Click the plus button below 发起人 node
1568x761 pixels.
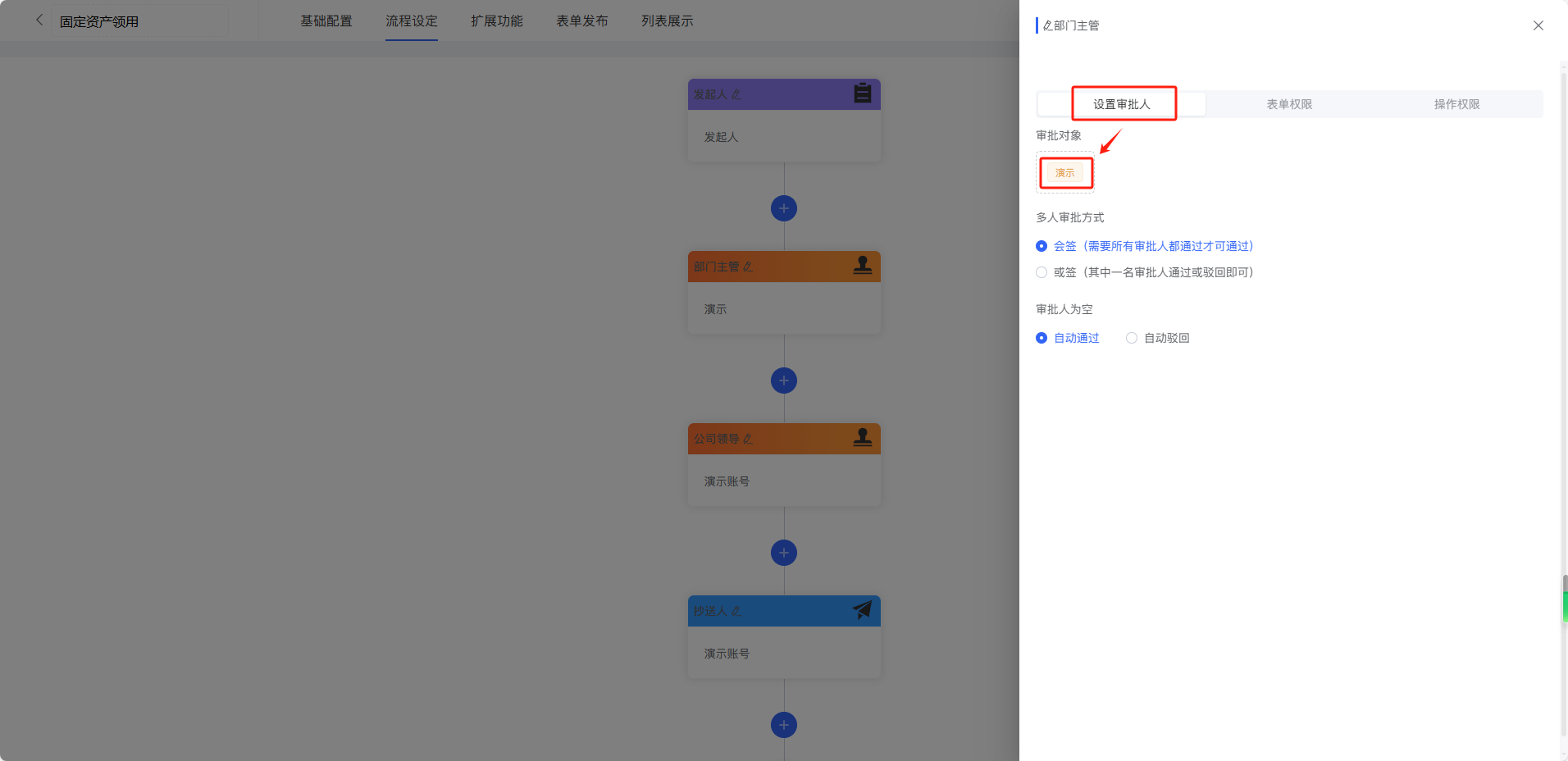click(783, 208)
